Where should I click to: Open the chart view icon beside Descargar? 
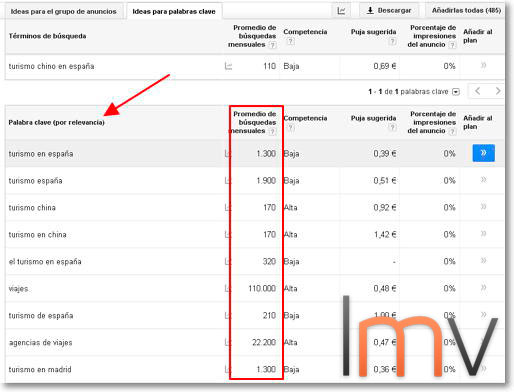point(341,11)
